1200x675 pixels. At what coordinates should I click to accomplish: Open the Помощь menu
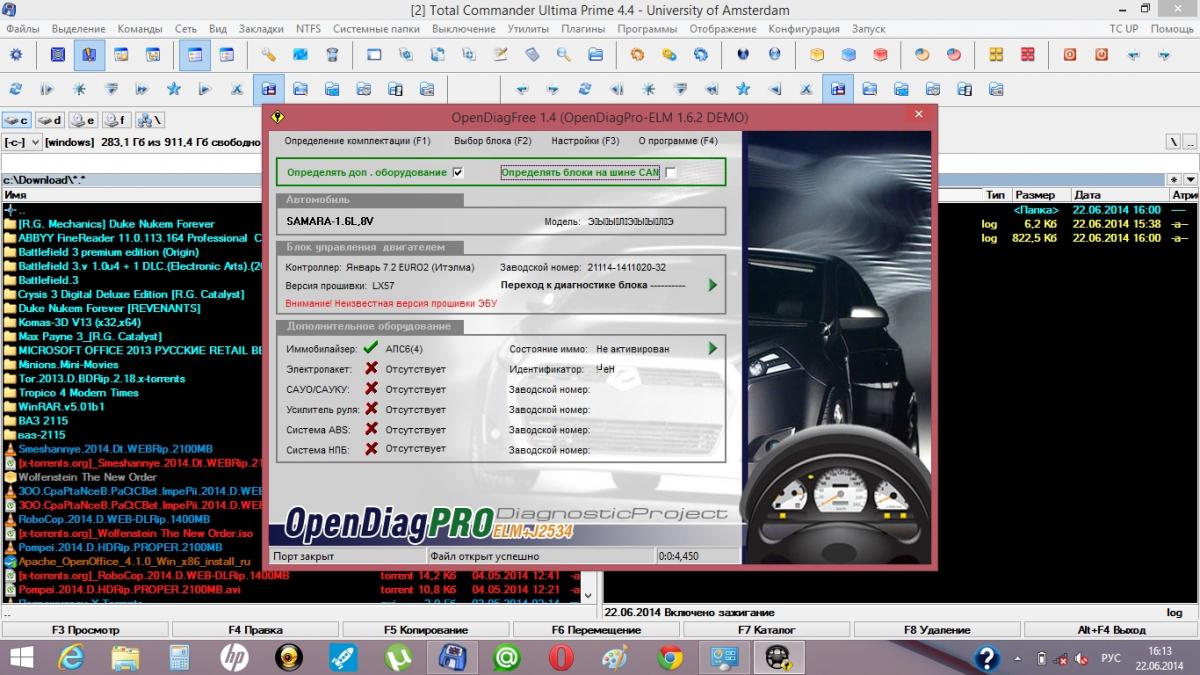coord(1171,29)
